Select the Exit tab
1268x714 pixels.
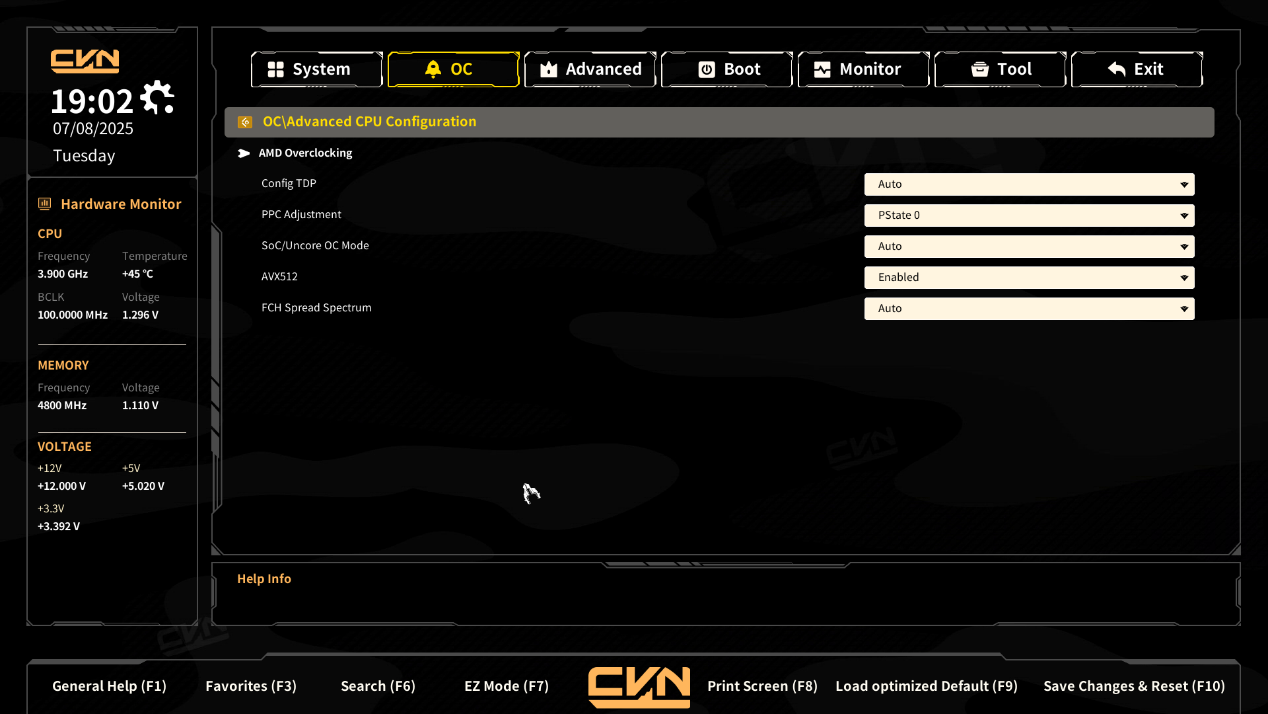click(1137, 69)
